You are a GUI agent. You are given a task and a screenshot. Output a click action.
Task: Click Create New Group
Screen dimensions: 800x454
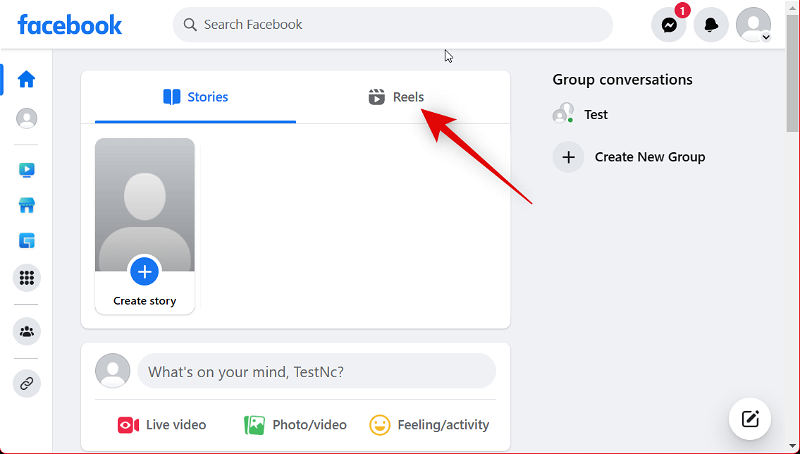(630, 157)
